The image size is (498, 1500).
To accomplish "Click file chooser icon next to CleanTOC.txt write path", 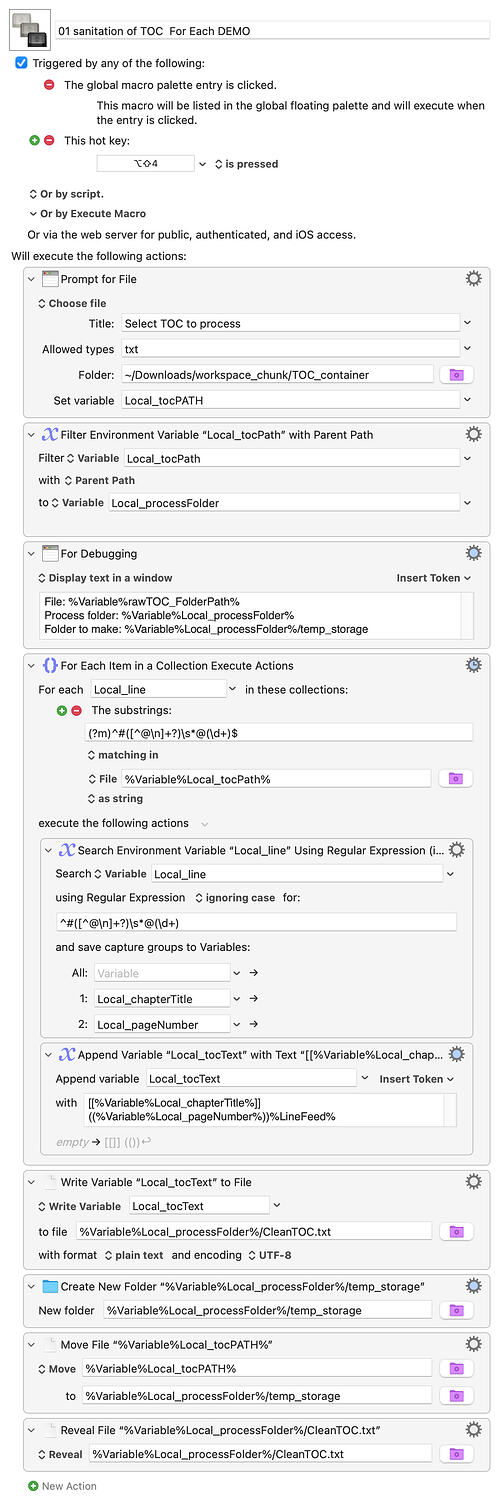I will click(456, 1231).
